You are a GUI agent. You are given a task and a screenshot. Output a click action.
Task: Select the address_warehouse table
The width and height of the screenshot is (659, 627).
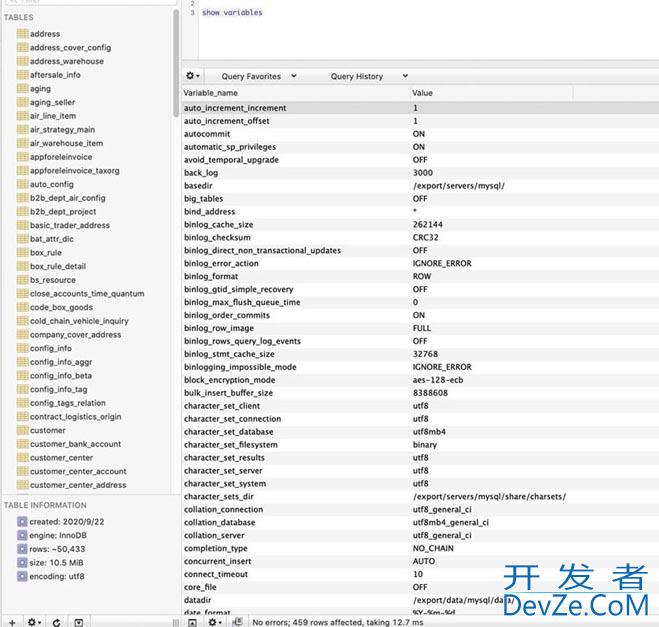pos(67,61)
